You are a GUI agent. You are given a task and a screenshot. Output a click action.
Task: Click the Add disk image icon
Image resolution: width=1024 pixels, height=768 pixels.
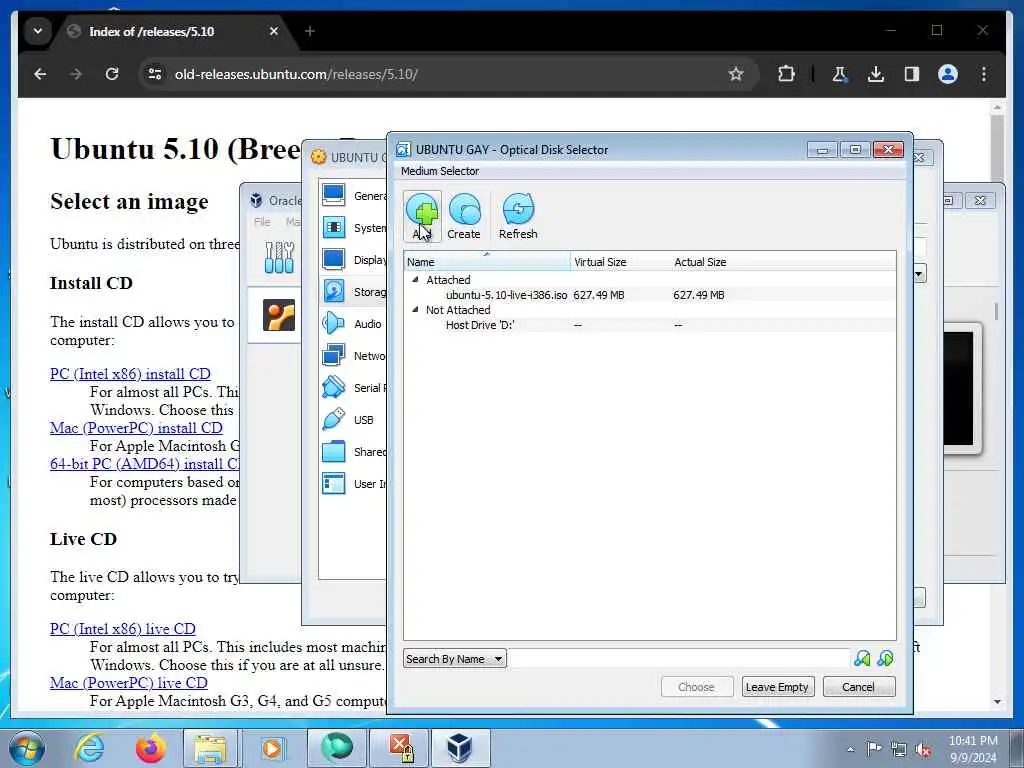tap(422, 216)
